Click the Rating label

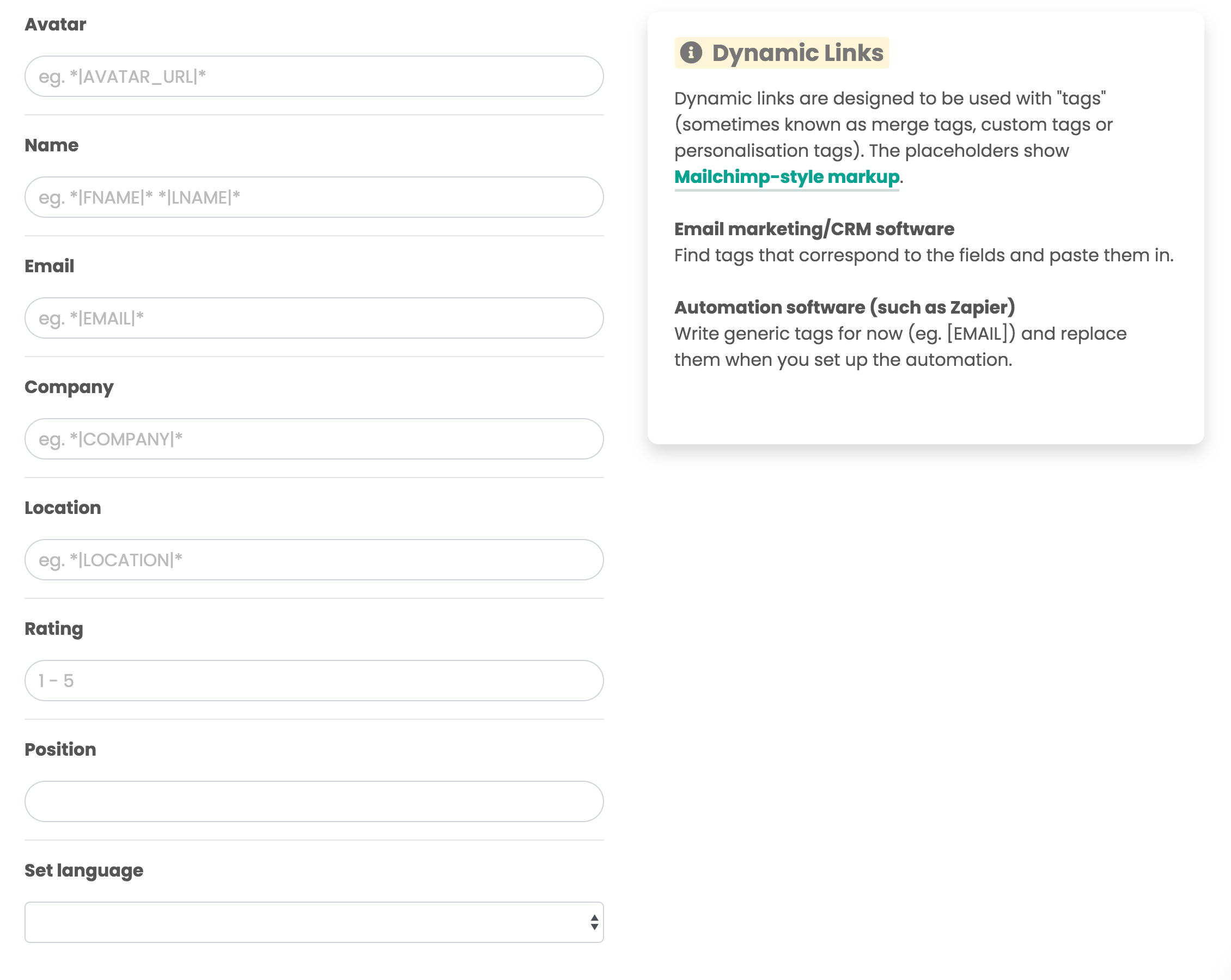(54, 628)
